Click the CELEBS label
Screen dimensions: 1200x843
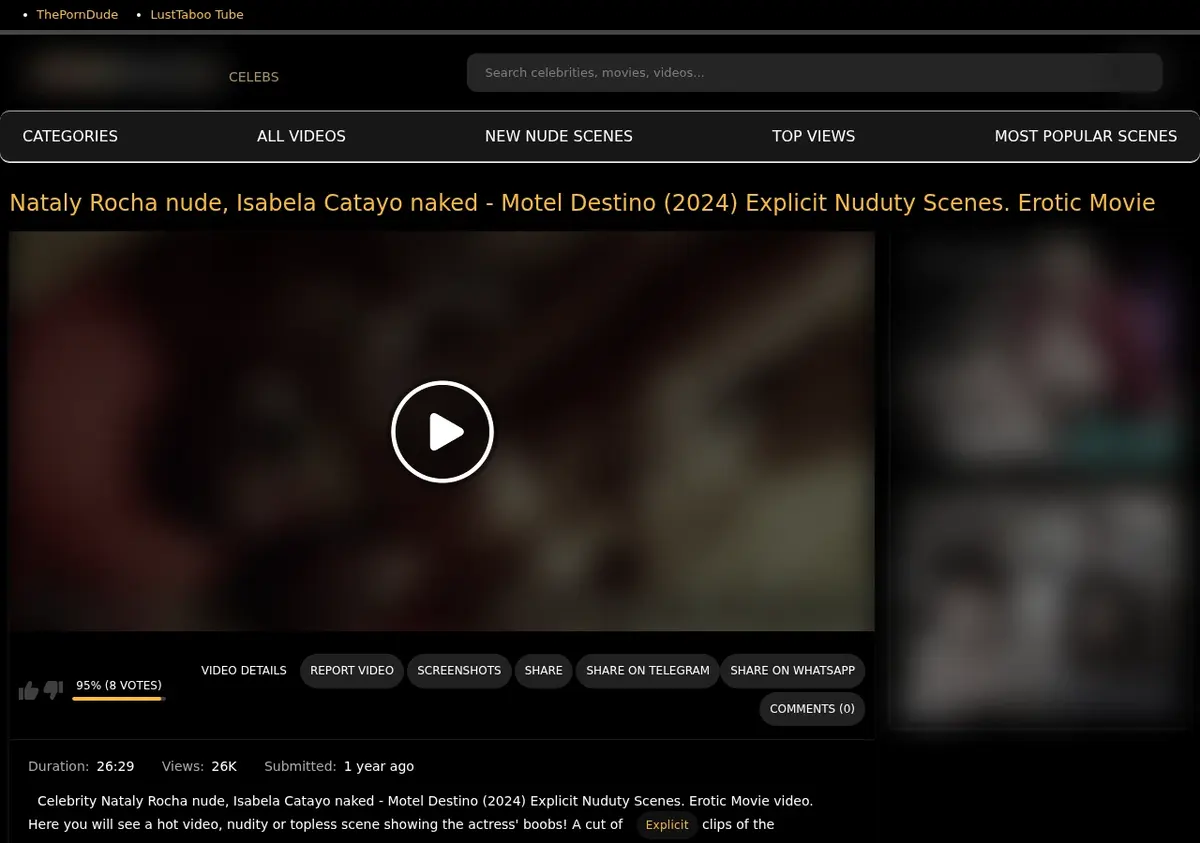click(x=254, y=77)
